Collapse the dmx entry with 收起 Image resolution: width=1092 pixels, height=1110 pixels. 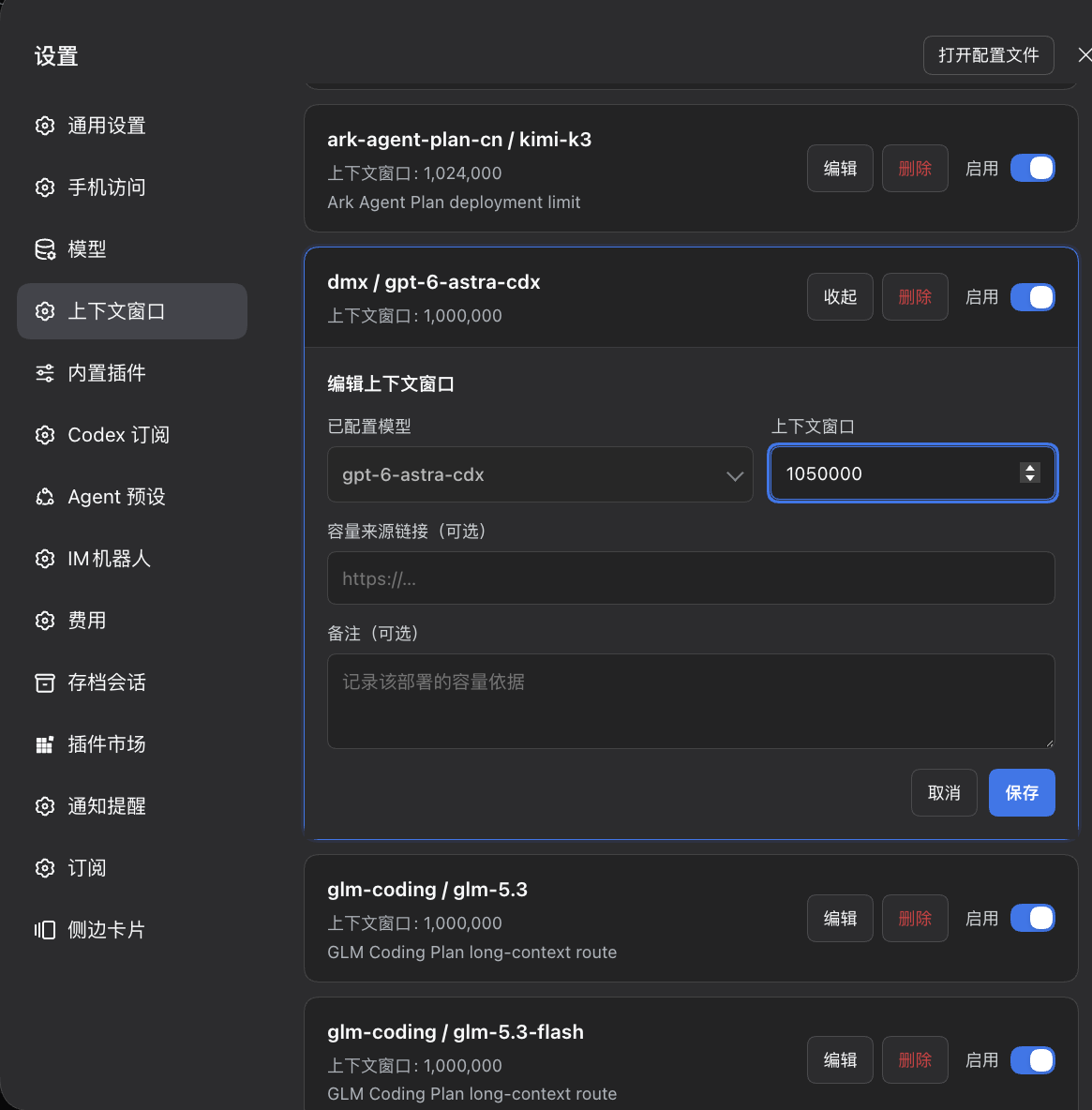(840, 296)
